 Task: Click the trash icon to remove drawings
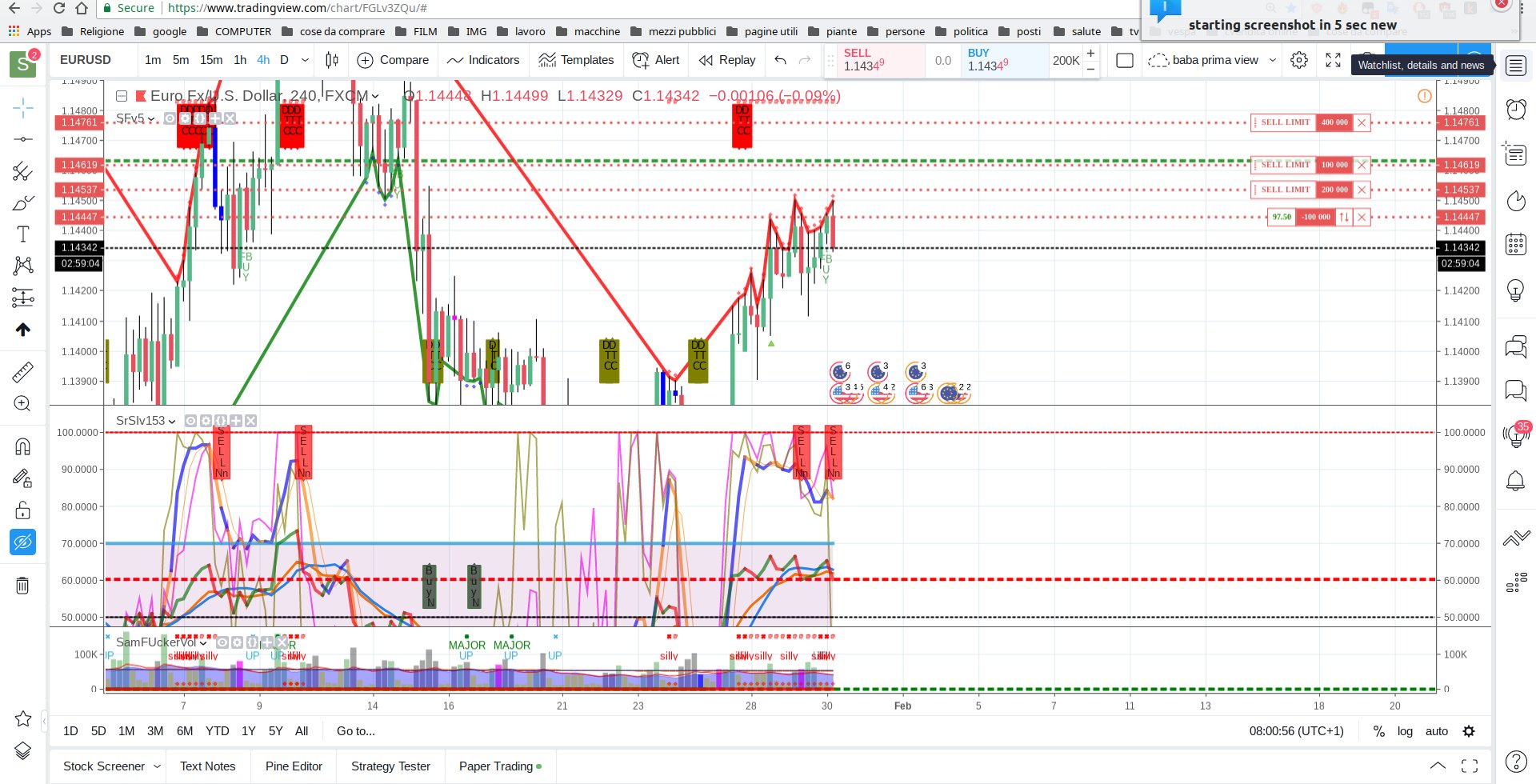(23, 586)
